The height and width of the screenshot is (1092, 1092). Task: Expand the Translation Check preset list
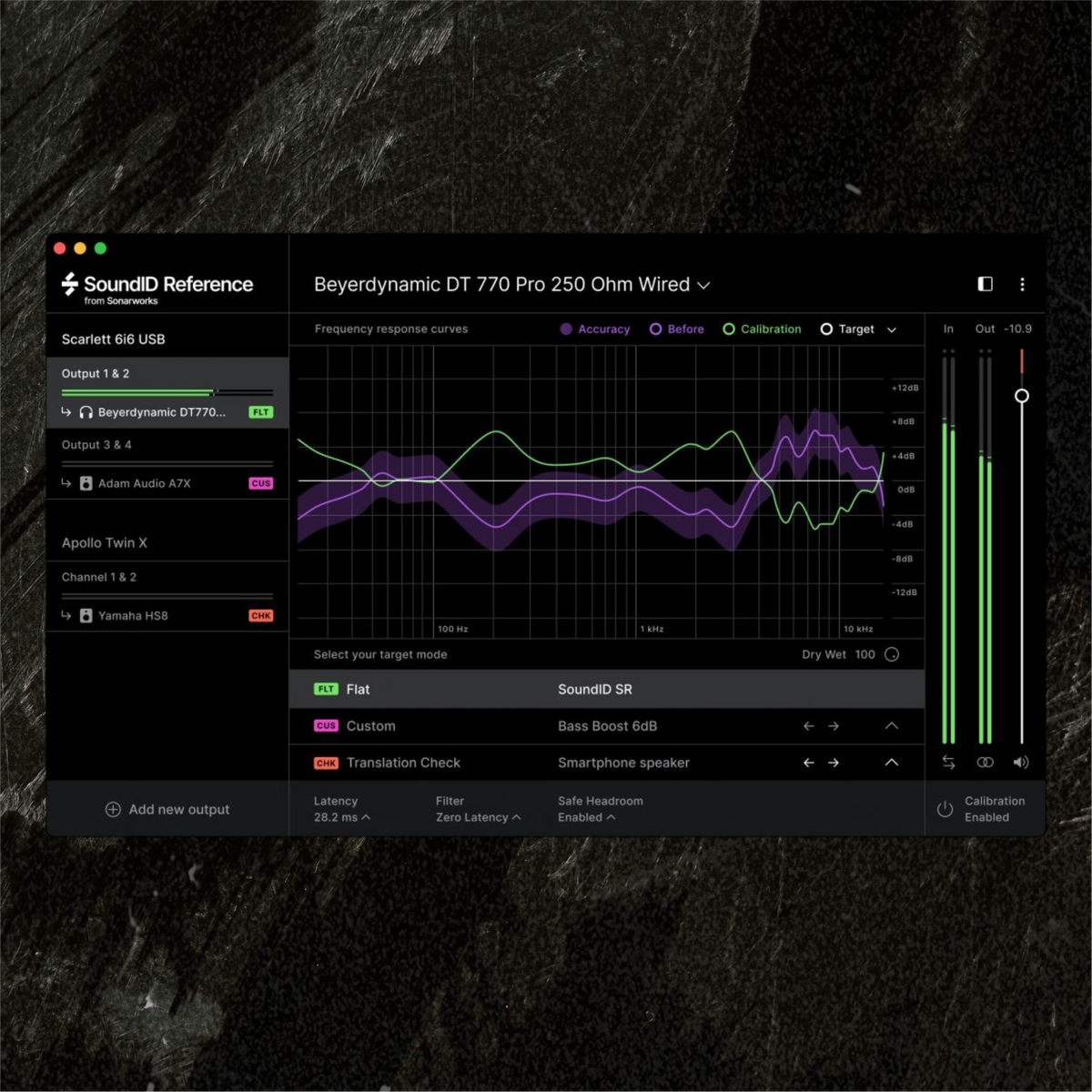(892, 763)
